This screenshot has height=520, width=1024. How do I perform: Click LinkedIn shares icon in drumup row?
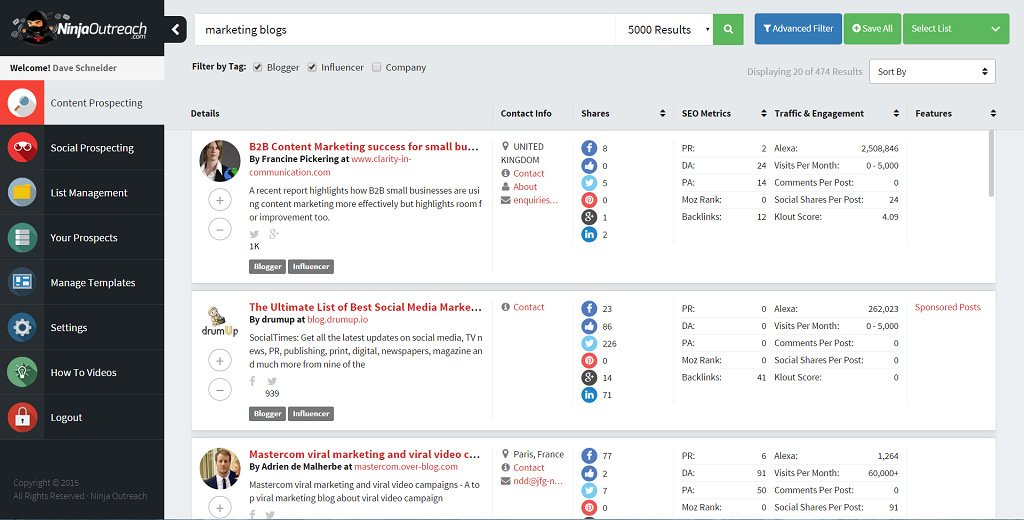[x=589, y=395]
